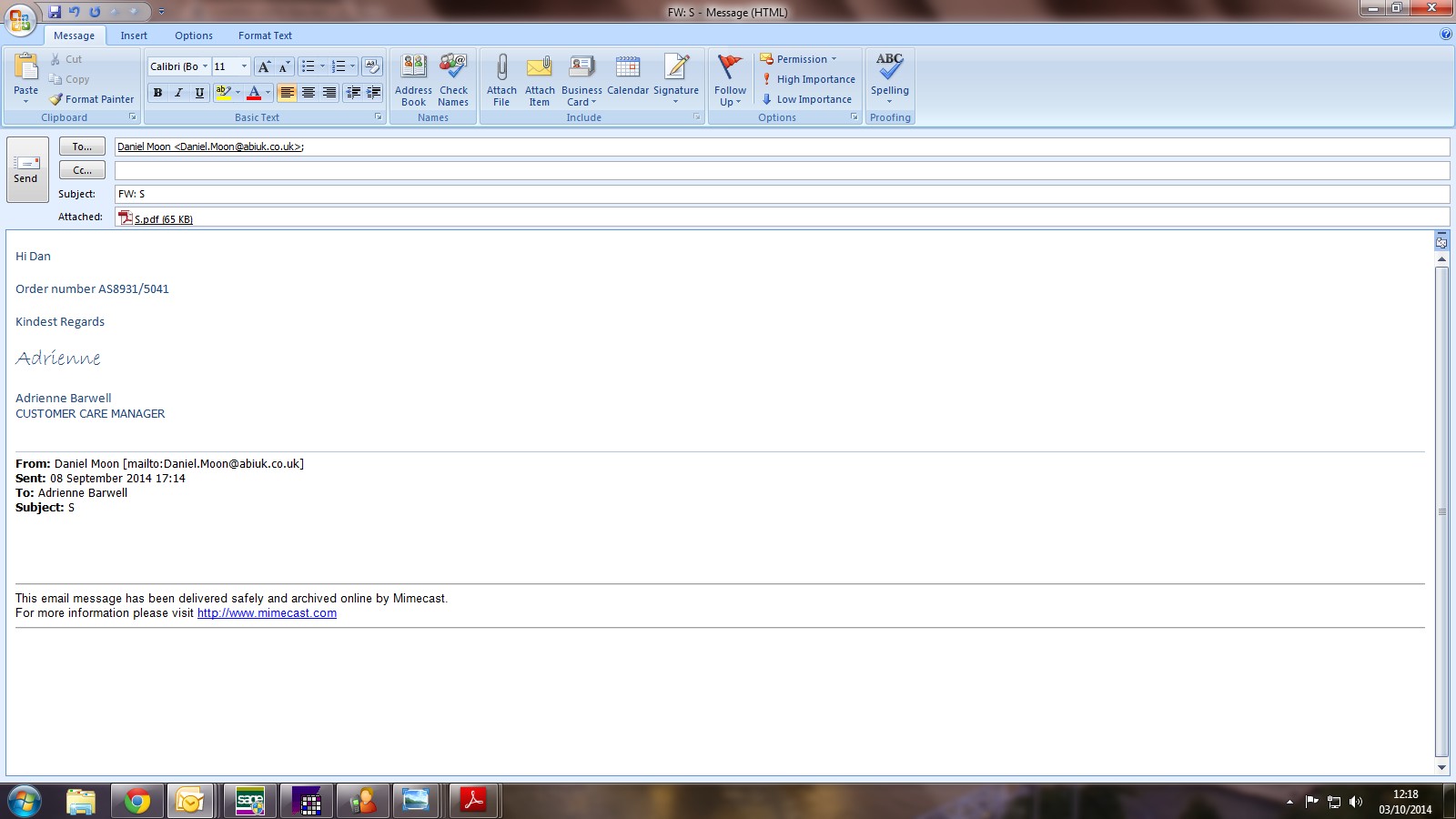Viewport: 1456px width, 819px height.
Task: Click in the Cc input field
Action: [781, 170]
